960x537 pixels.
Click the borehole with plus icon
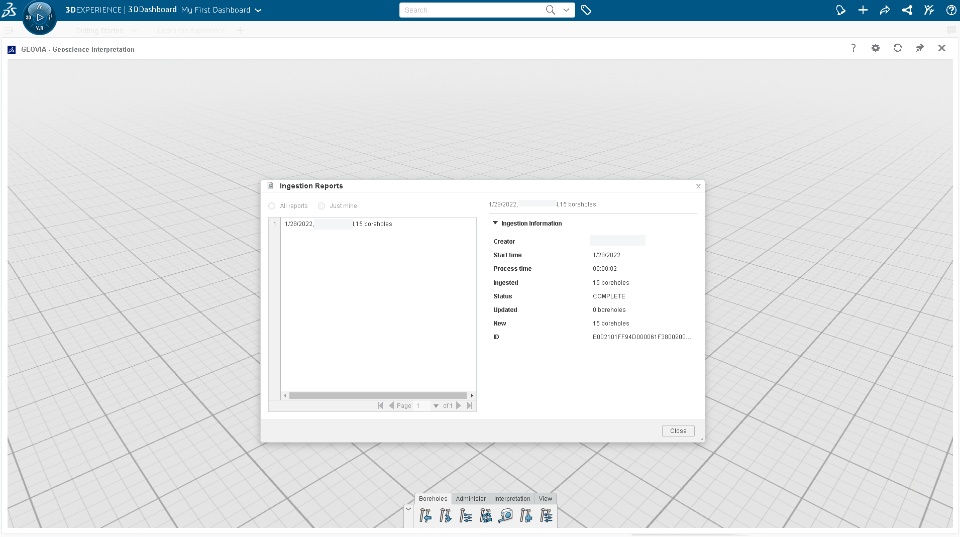(x=526, y=516)
